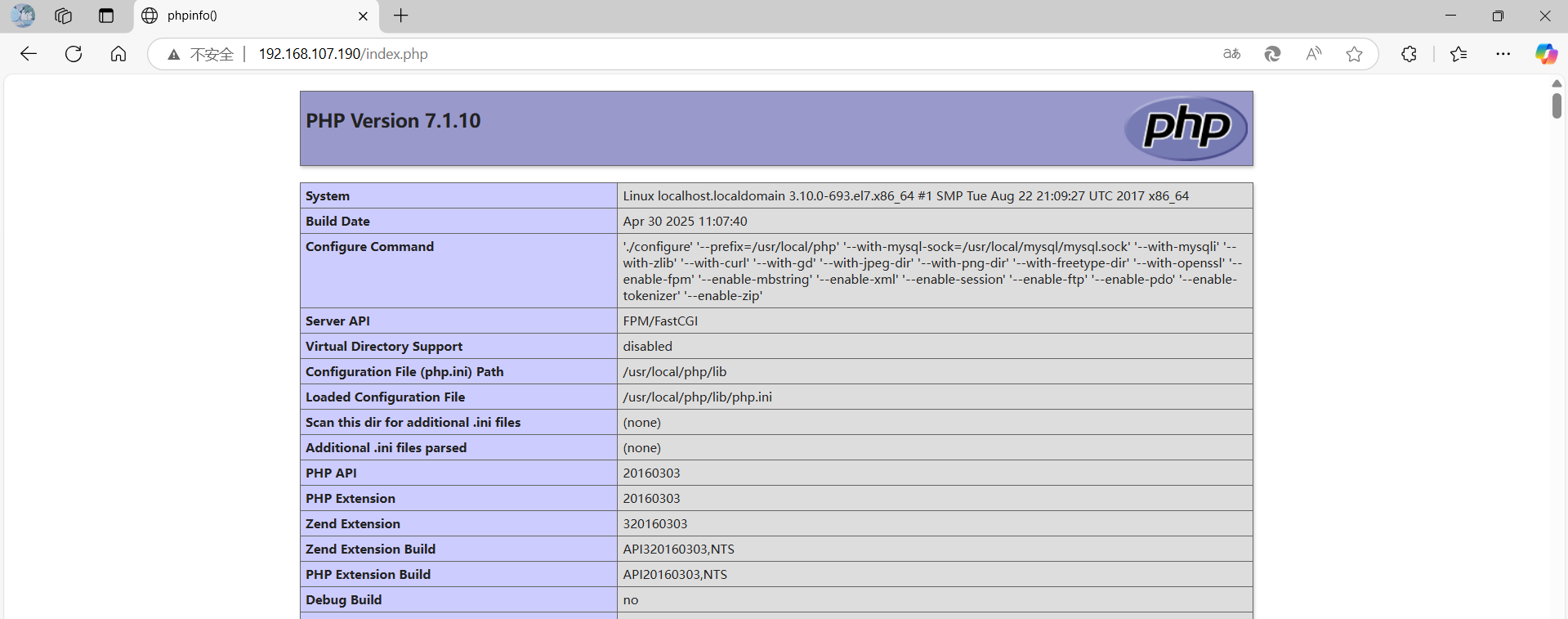Activate the Read aloud icon
The width and height of the screenshot is (1568, 619).
coord(1313,54)
